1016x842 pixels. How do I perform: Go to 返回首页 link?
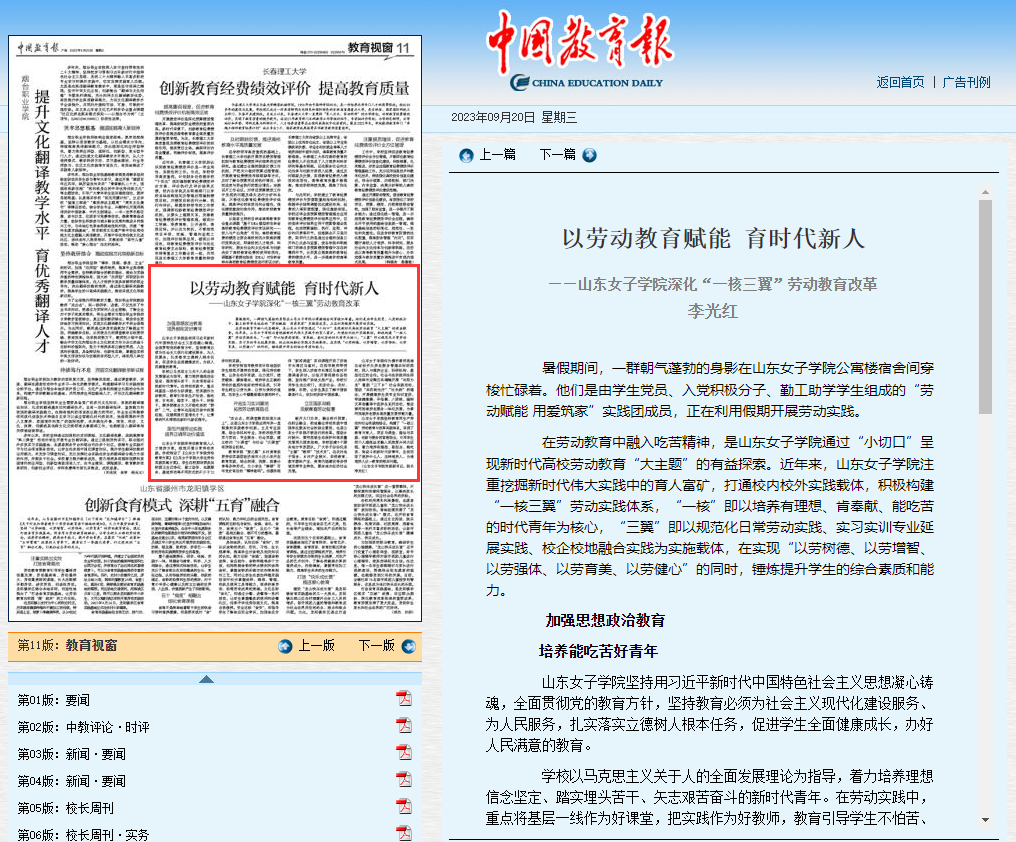pyautogui.click(x=900, y=82)
